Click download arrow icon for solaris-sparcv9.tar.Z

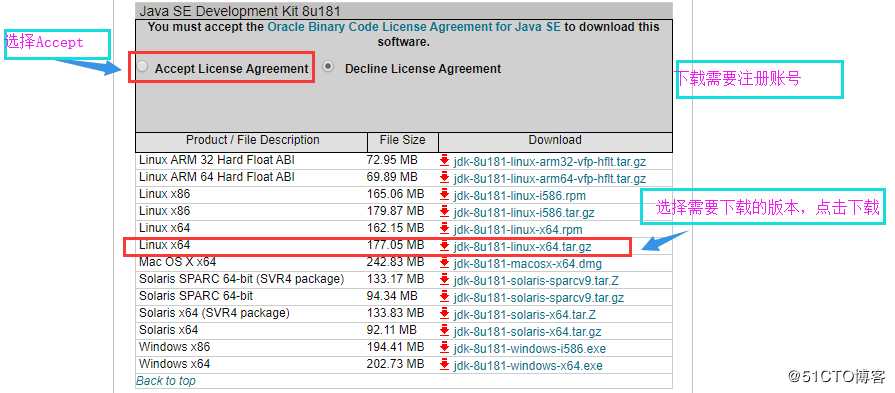coord(445,280)
